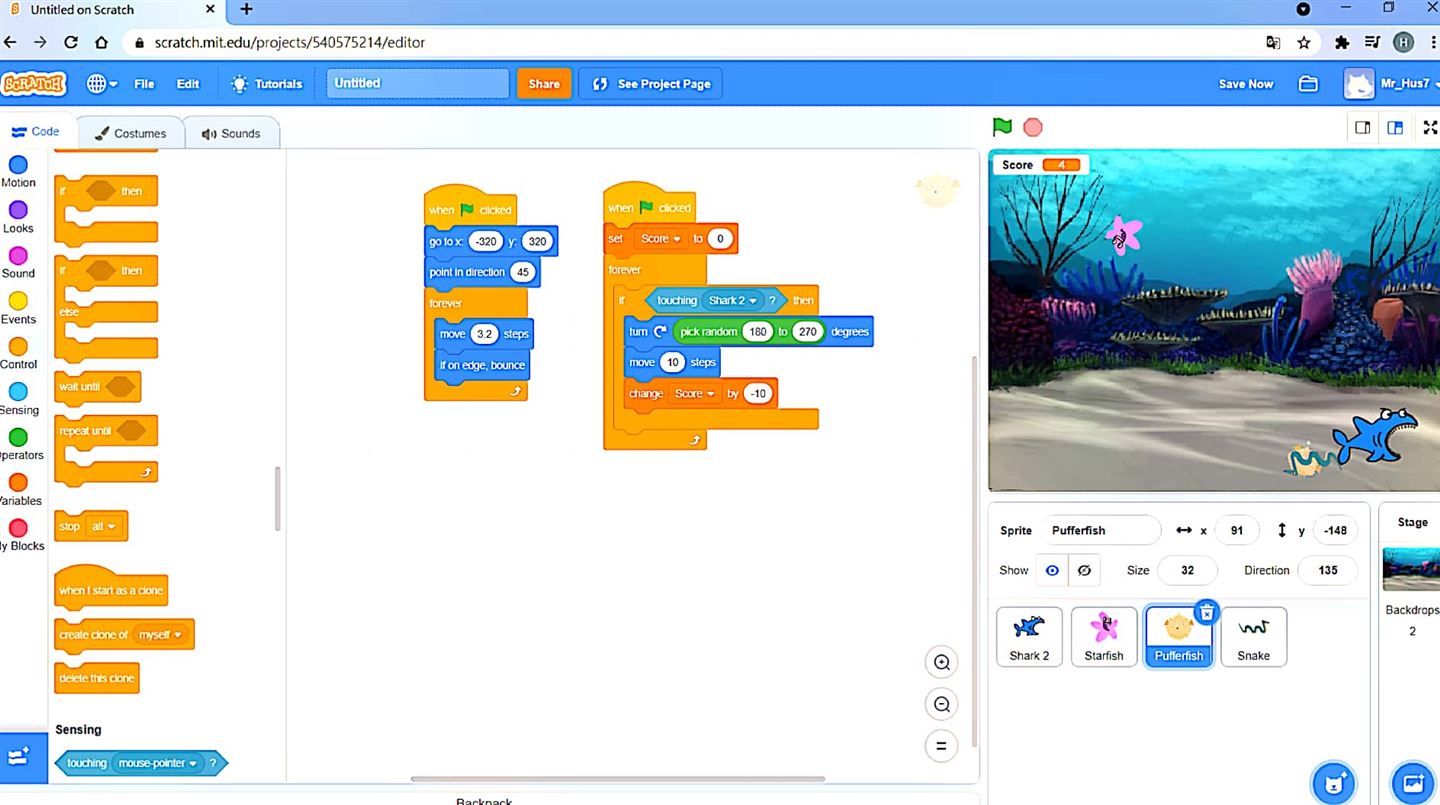This screenshot has width=1440, height=805.
Task: Enter full screen stage mode
Action: [1430, 127]
